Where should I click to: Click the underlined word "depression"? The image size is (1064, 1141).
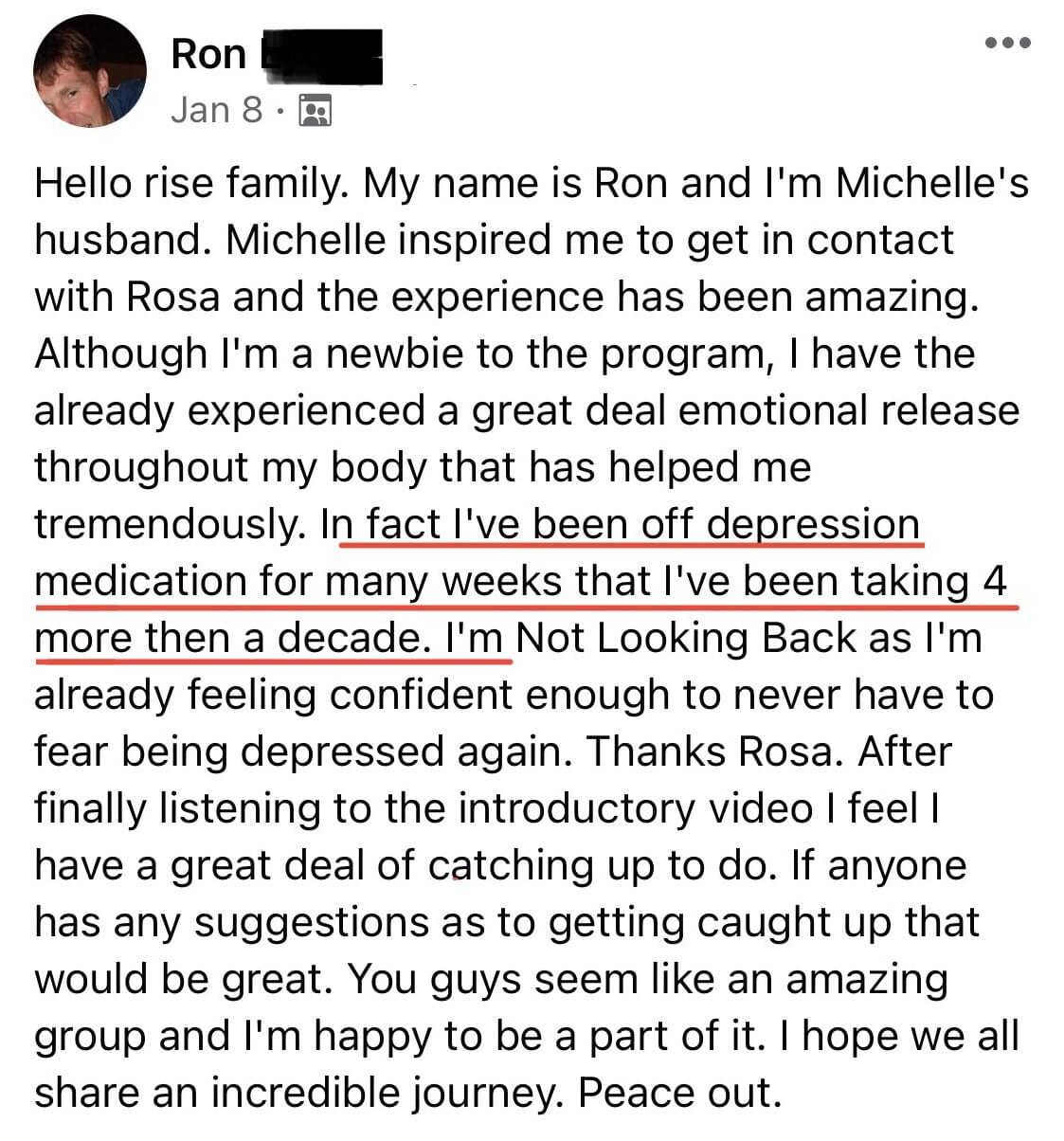click(x=814, y=524)
